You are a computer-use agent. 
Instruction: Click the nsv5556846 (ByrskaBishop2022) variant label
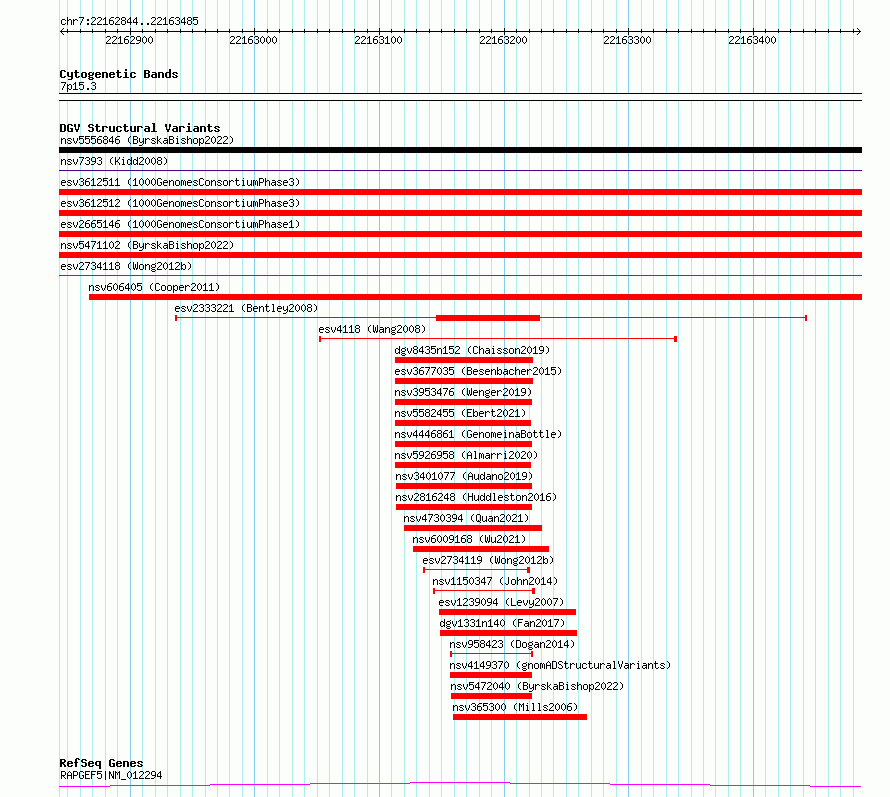click(147, 140)
